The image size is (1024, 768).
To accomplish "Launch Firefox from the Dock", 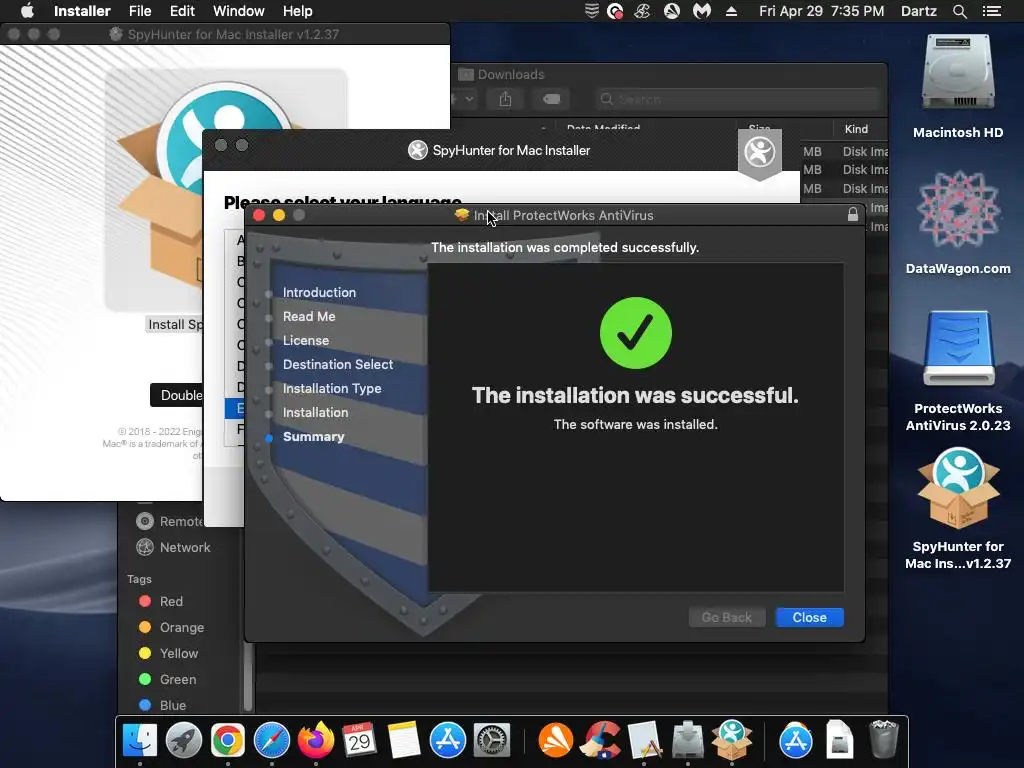I will (315, 741).
